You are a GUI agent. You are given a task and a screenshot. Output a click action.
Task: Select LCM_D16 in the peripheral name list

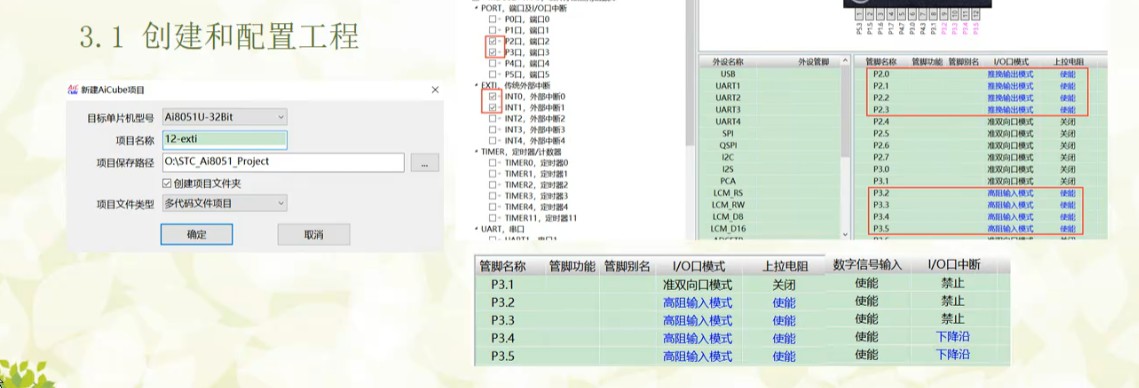pyautogui.click(x=727, y=229)
